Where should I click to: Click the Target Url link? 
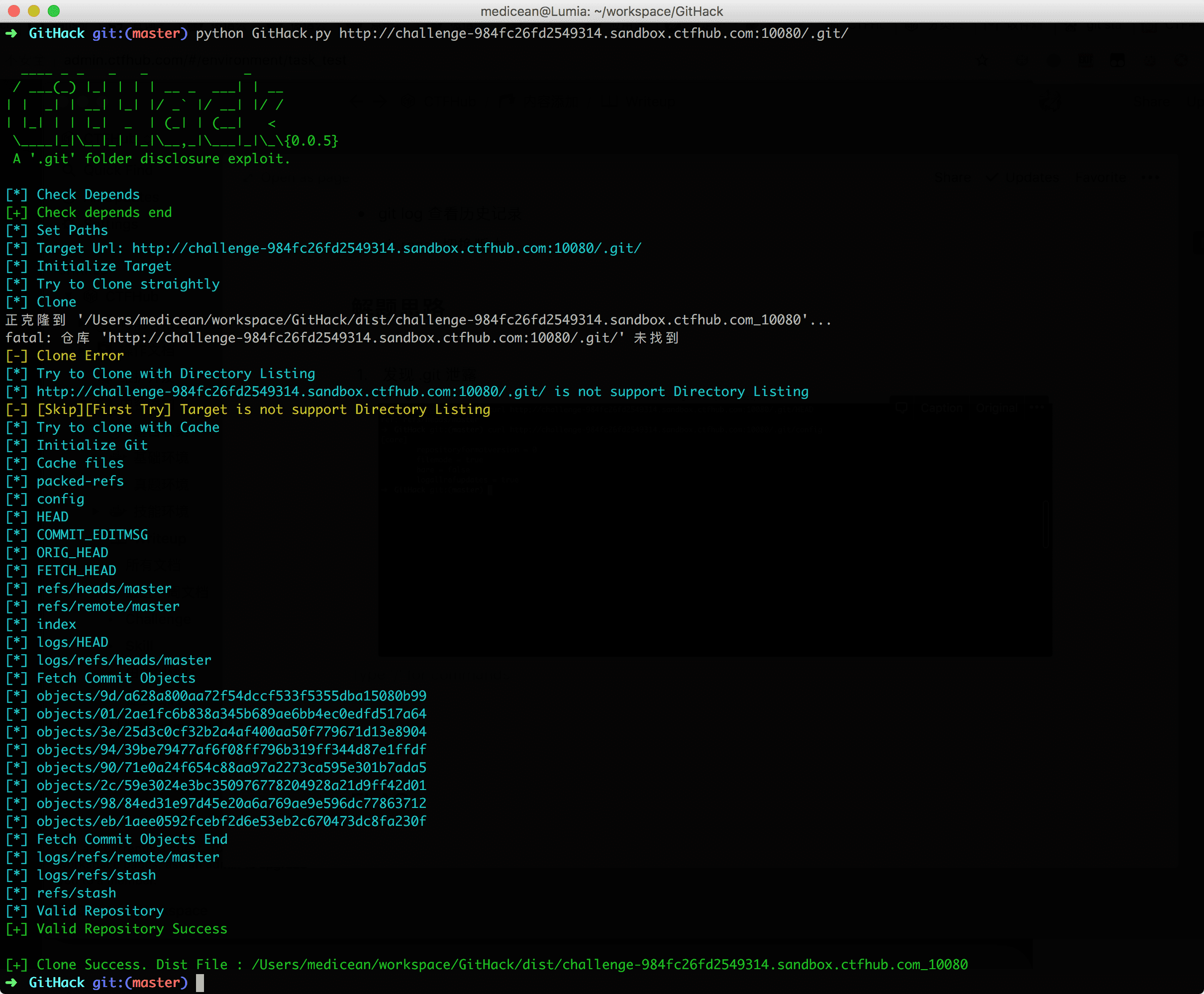(x=387, y=249)
